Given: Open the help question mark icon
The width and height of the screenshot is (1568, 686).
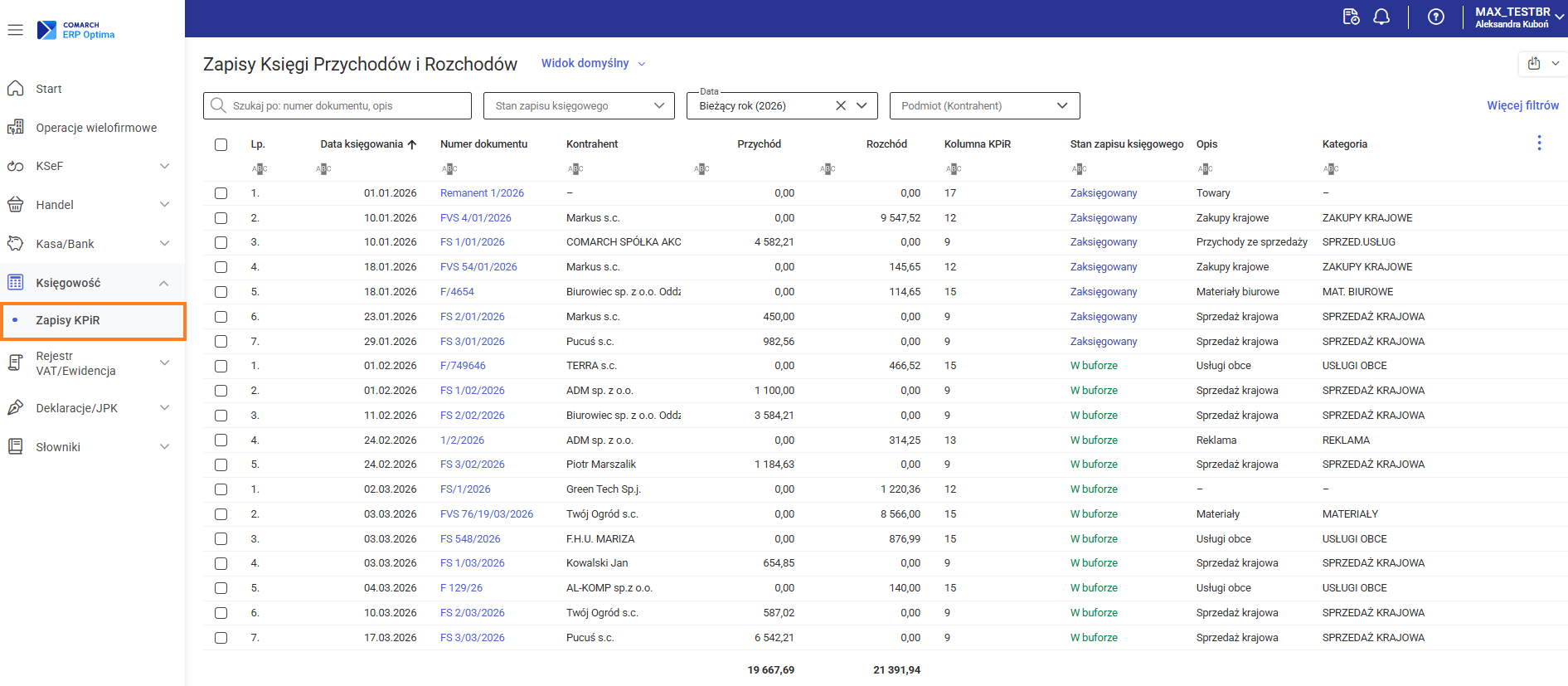Looking at the screenshot, I should (x=1436, y=17).
